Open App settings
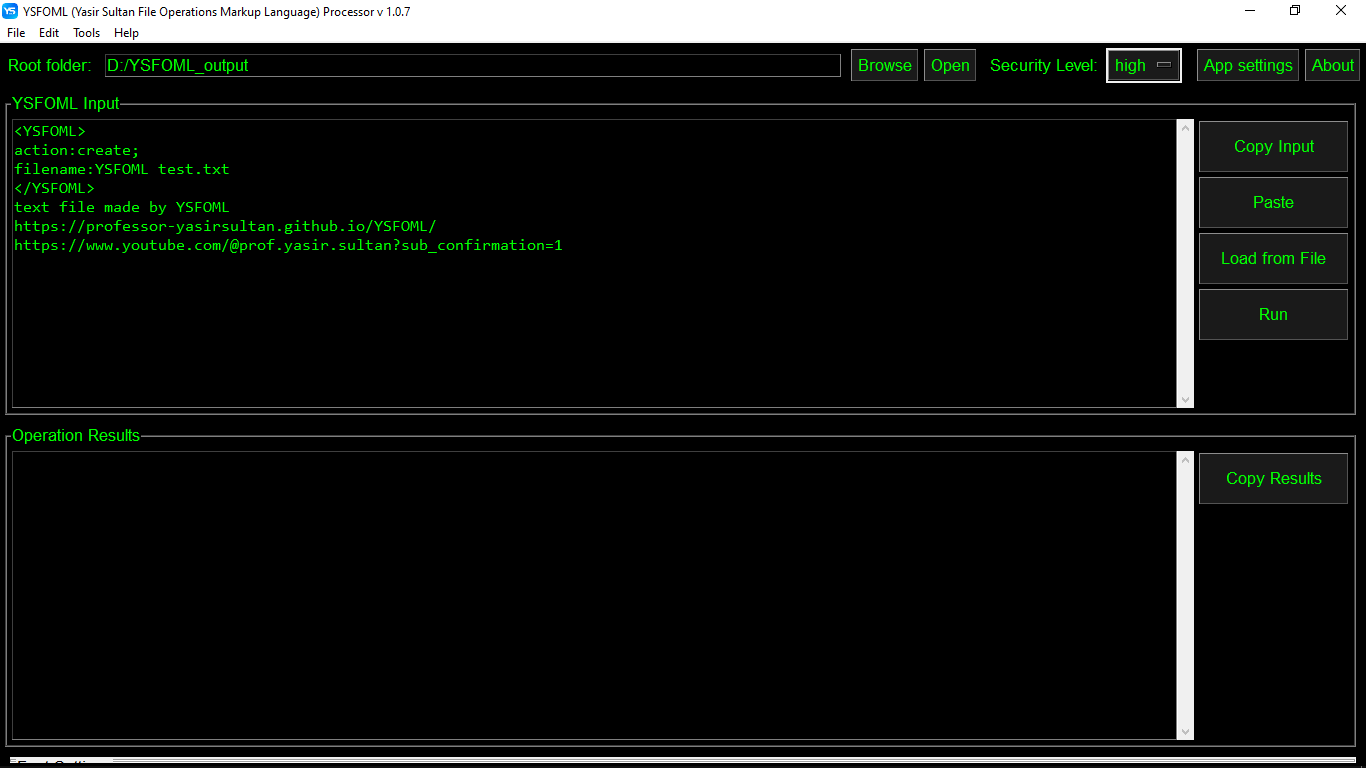This screenshot has width=1366, height=768. pyautogui.click(x=1248, y=65)
